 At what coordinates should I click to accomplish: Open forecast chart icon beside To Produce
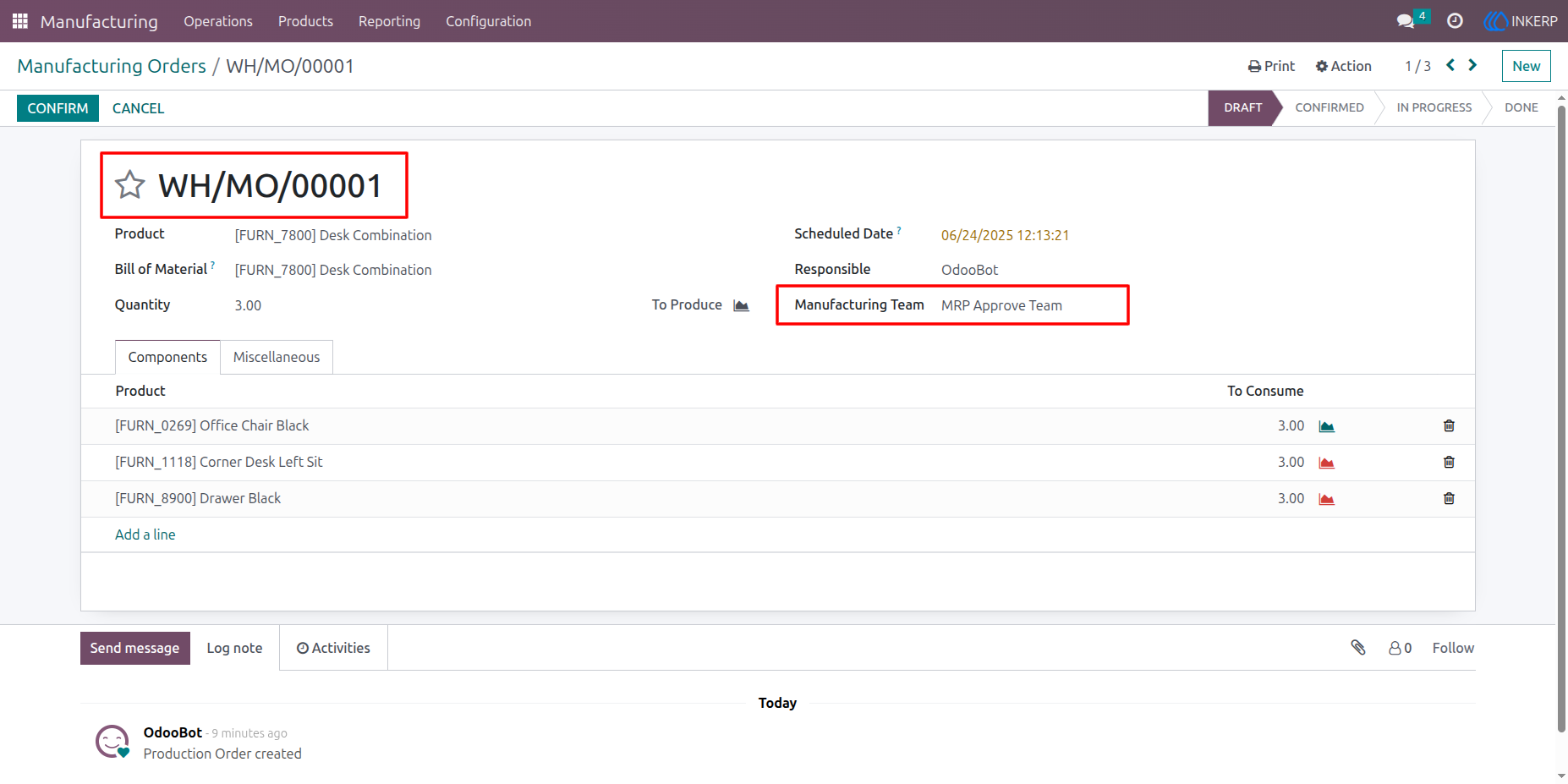(x=741, y=305)
